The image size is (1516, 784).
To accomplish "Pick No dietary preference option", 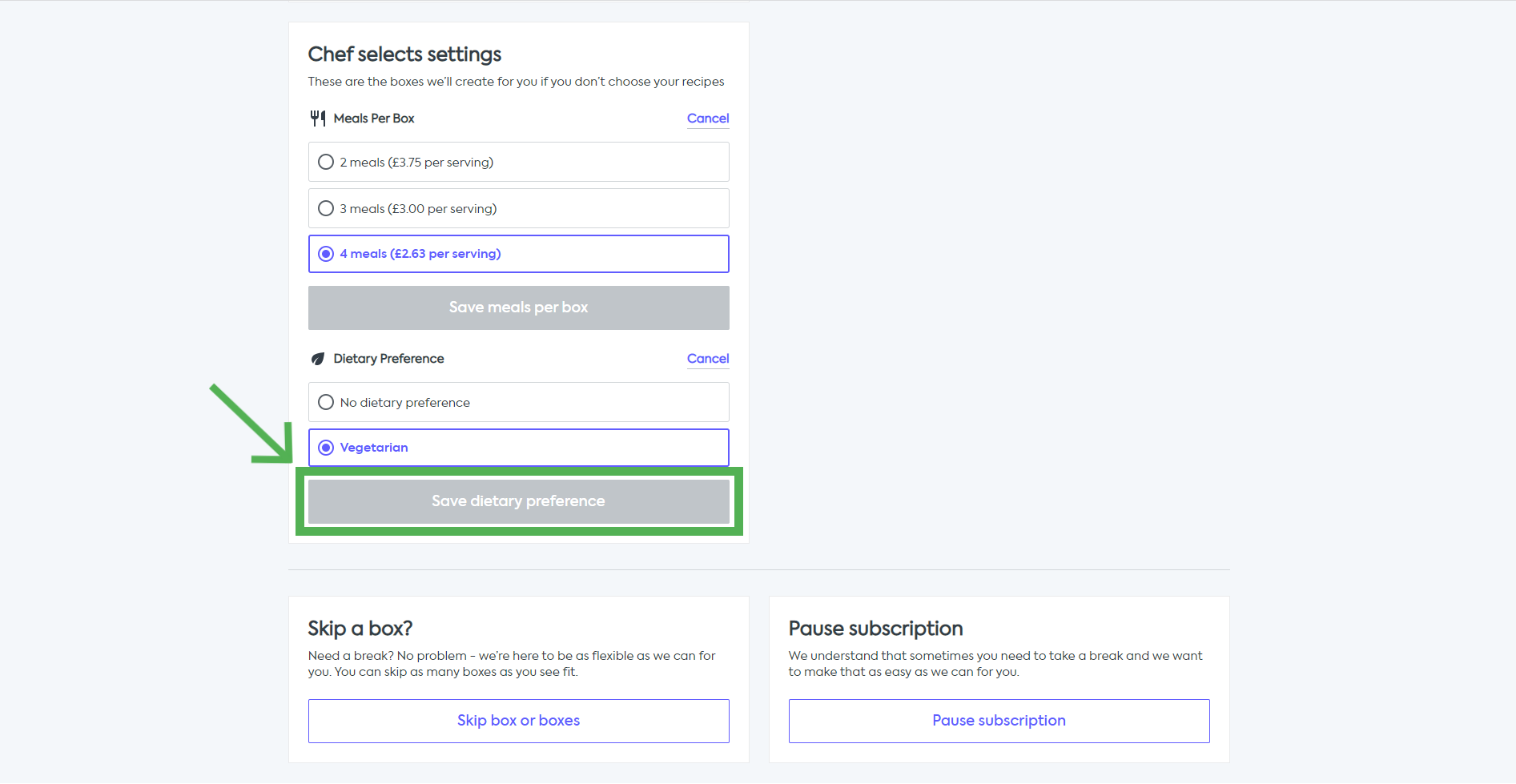I will click(518, 402).
